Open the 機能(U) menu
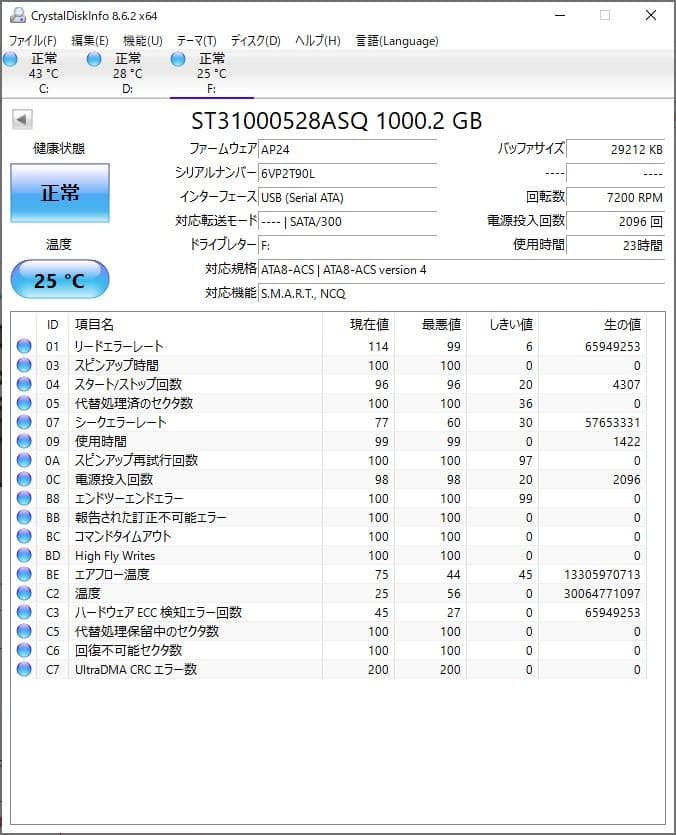The width and height of the screenshot is (676, 835). click(143, 40)
